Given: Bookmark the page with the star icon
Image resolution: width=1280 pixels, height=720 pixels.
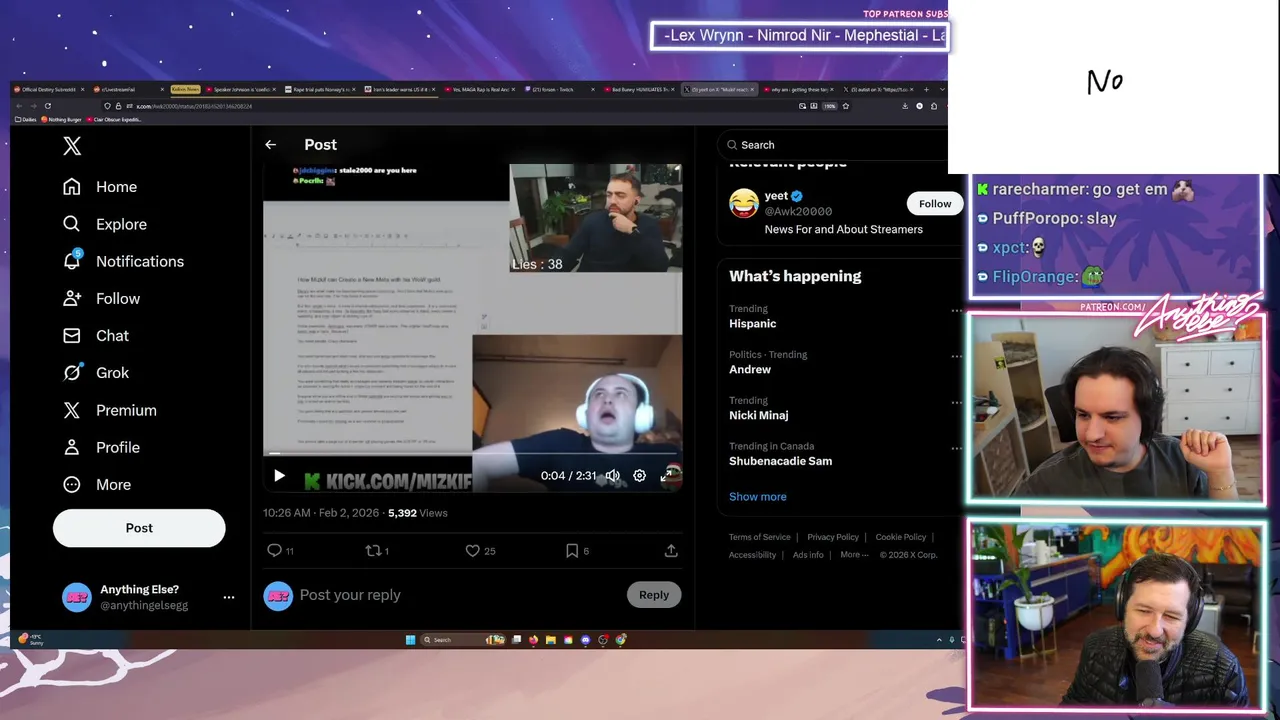Looking at the screenshot, I should (846, 106).
